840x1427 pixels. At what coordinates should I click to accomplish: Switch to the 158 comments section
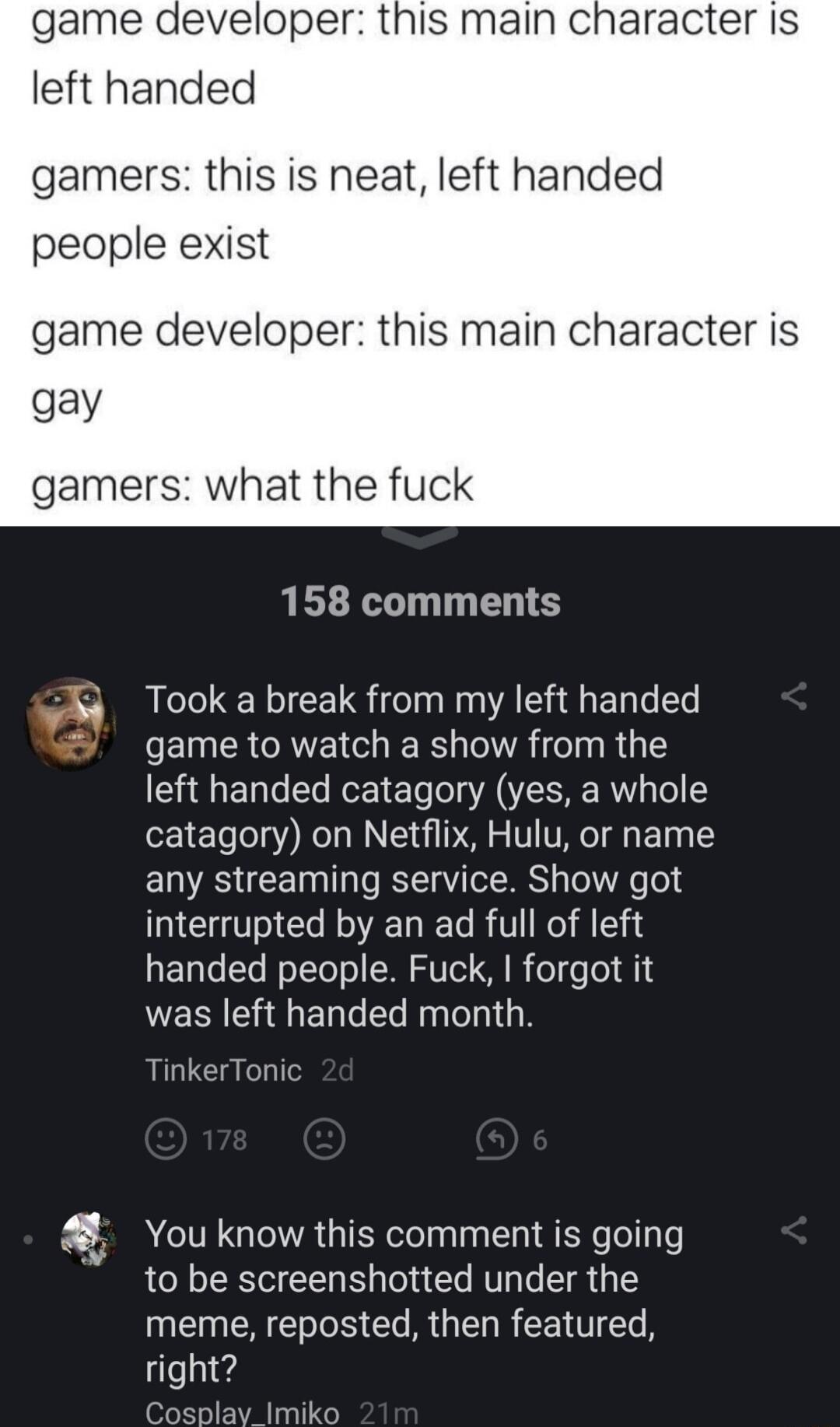(x=420, y=600)
